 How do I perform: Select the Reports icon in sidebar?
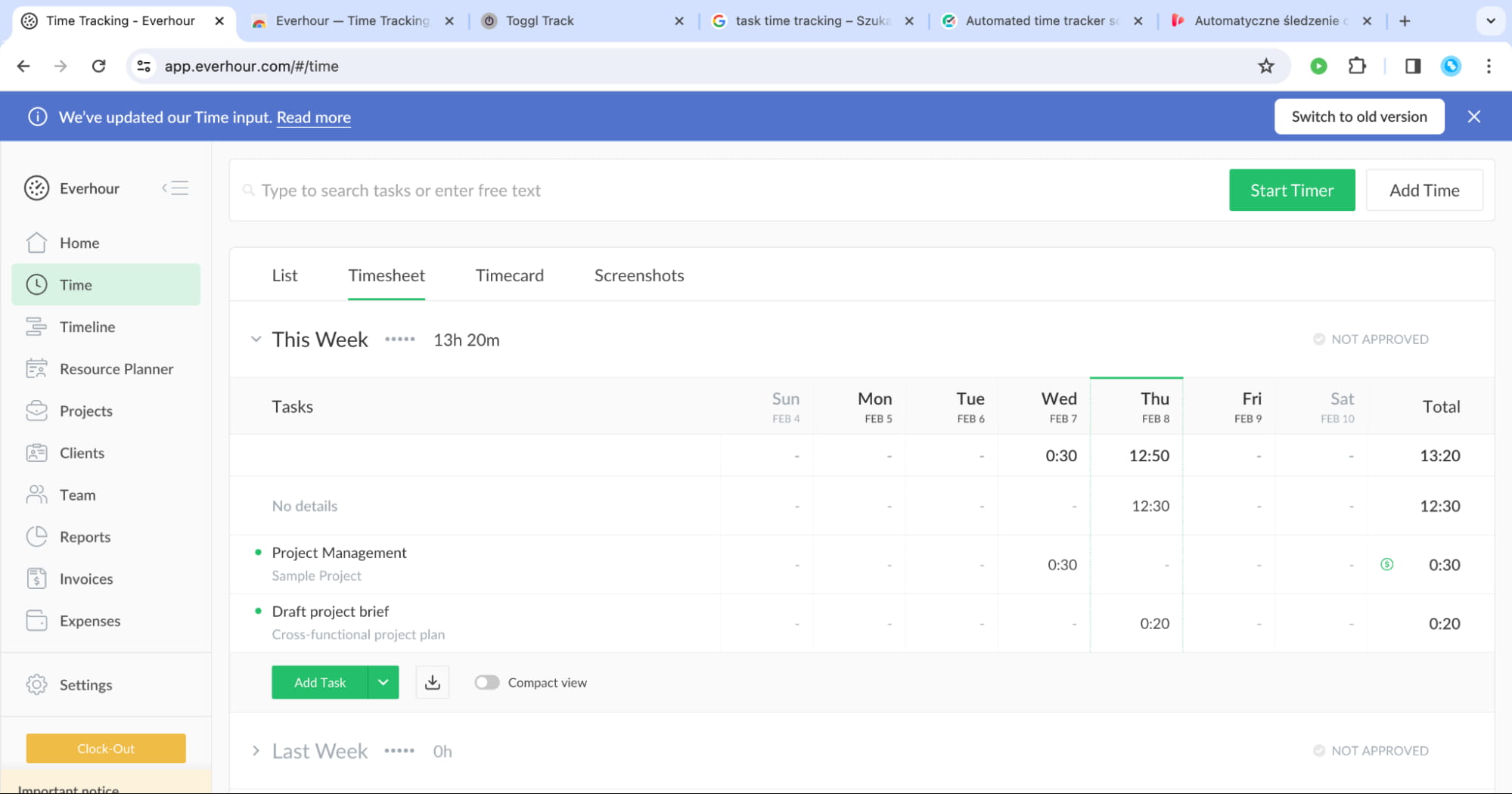click(x=36, y=536)
